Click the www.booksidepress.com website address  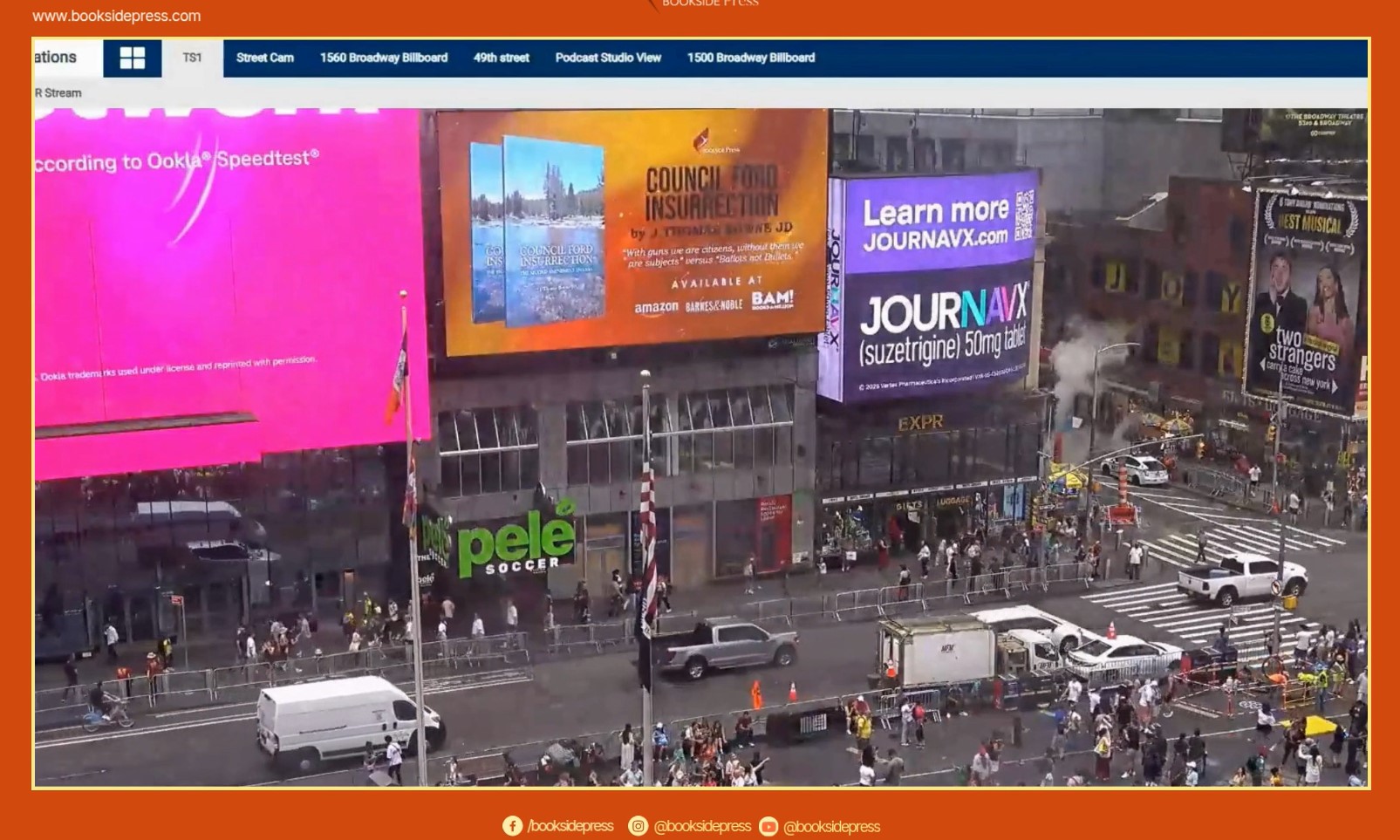pos(117,16)
